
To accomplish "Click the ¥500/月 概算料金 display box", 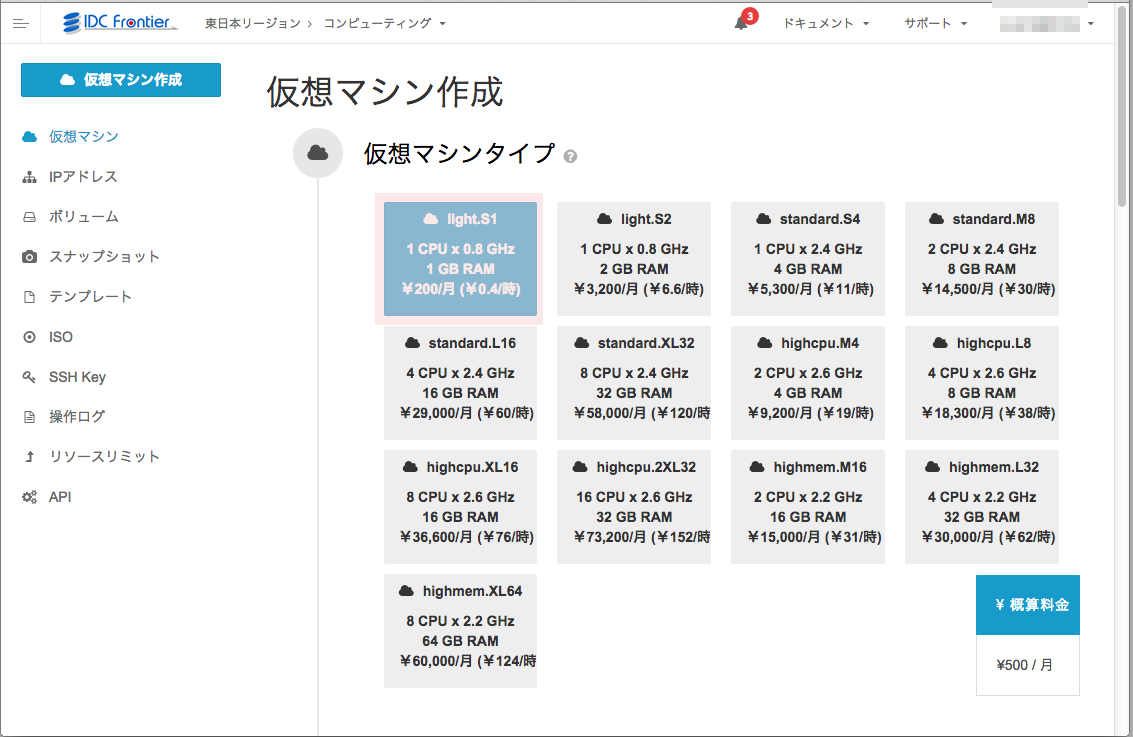I will pos(1027,663).
